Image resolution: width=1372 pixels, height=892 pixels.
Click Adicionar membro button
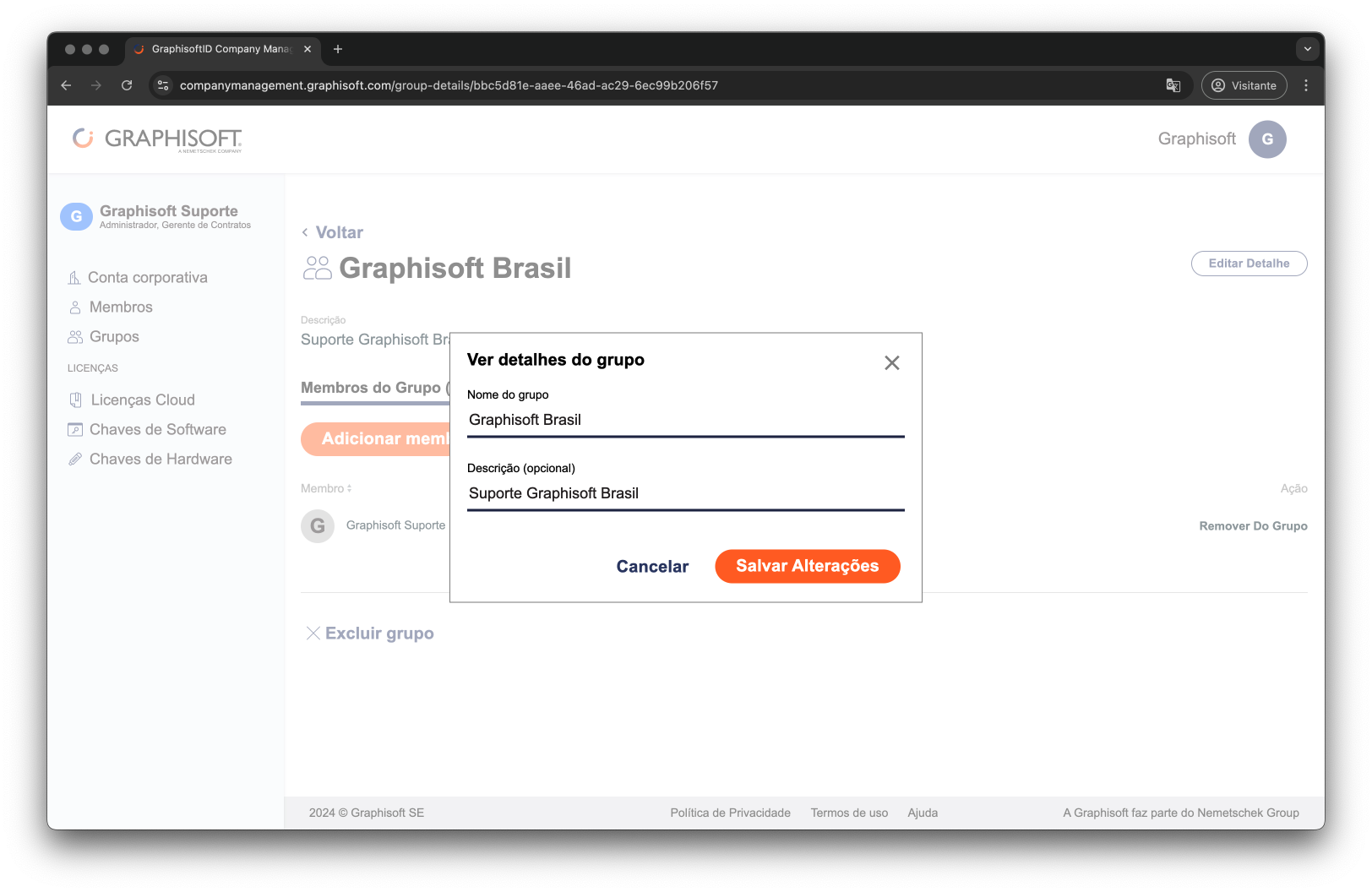[376, 439]
